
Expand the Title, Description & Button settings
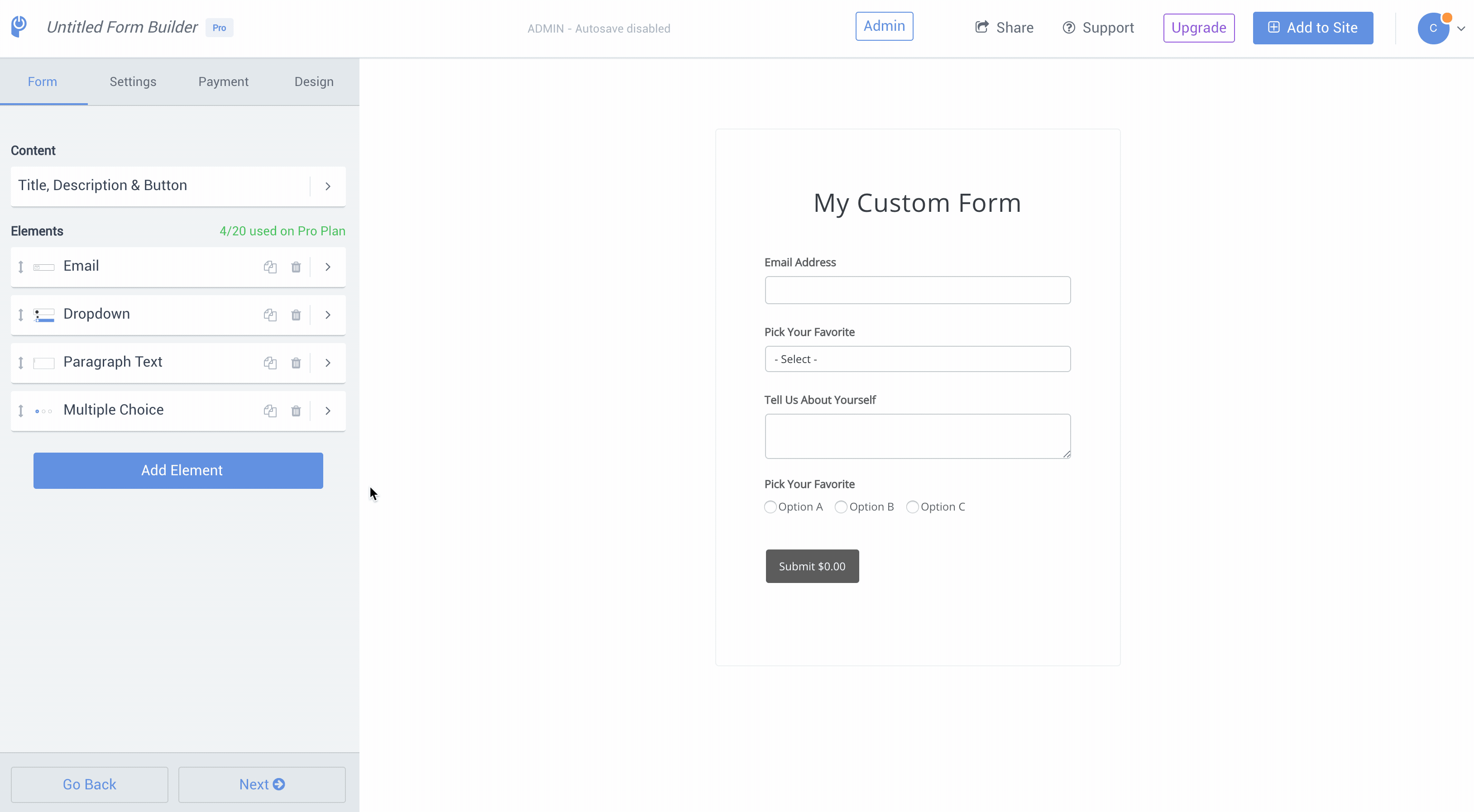[327, 186]
